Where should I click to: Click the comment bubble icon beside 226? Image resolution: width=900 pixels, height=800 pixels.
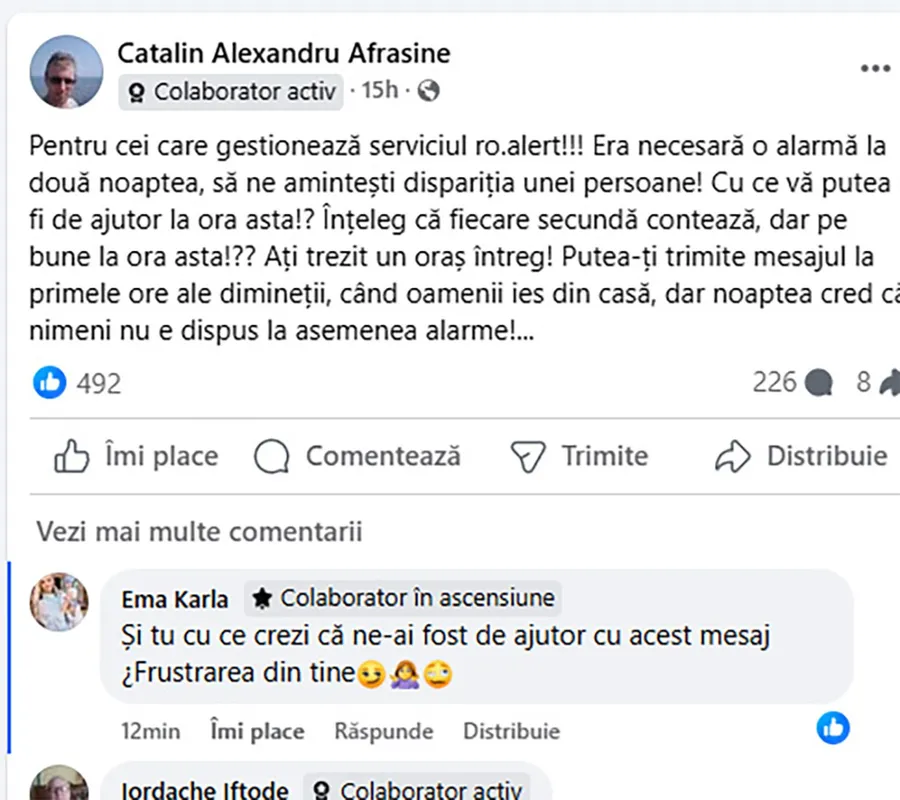[819, 382]
